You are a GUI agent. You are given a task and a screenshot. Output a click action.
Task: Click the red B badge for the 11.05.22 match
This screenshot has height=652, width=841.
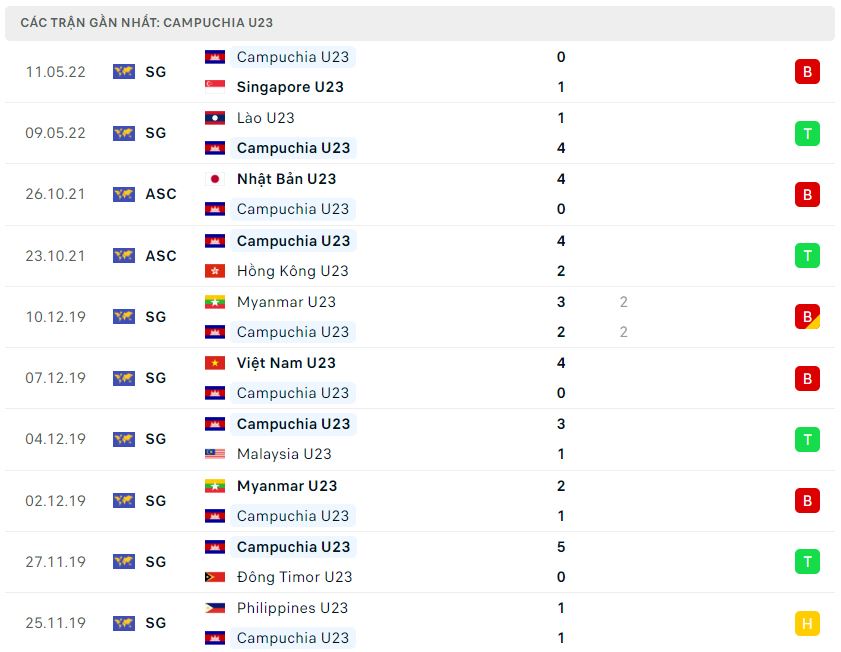click(807, 72)
